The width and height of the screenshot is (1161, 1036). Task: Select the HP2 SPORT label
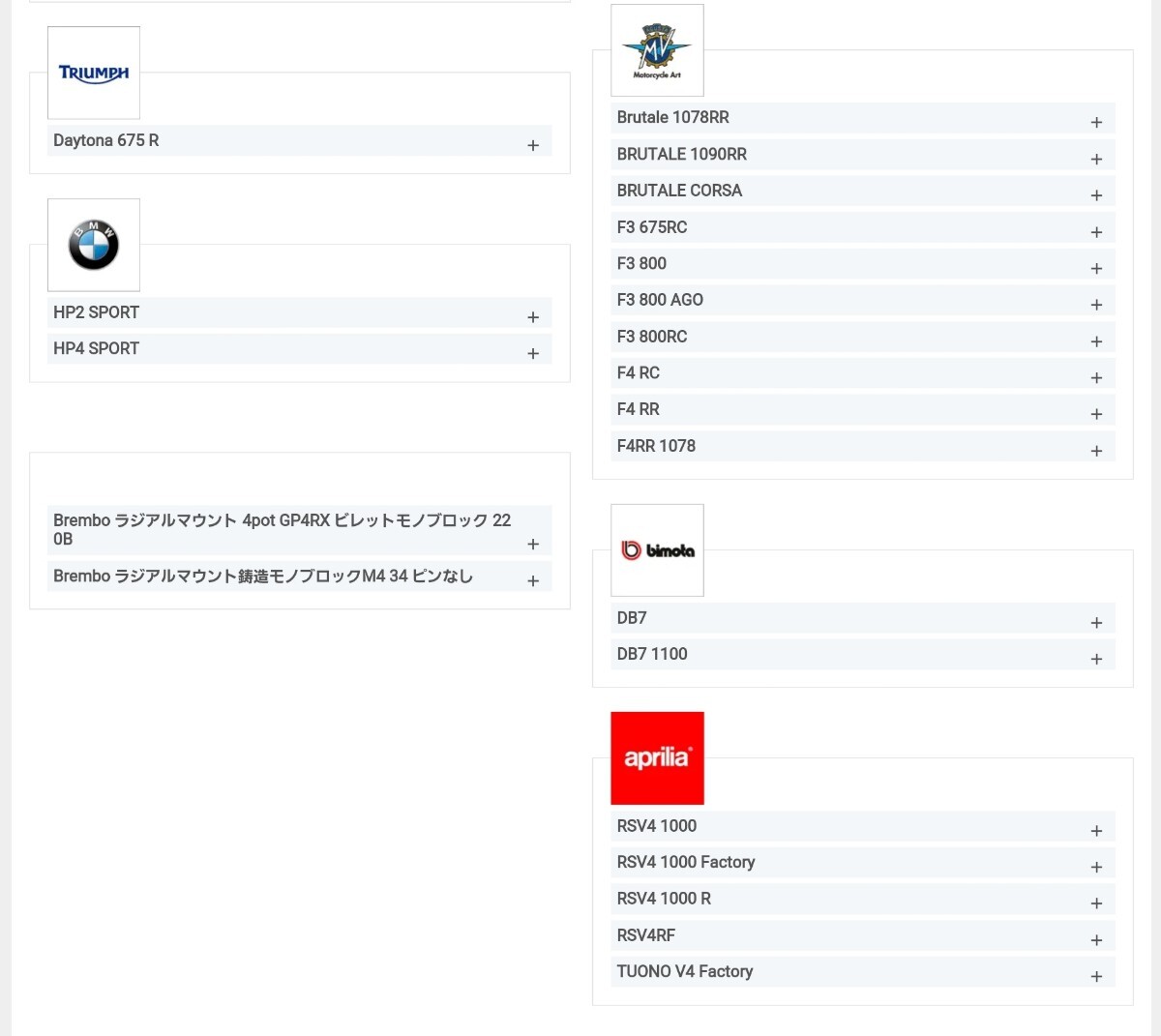[x=96, y=312]
